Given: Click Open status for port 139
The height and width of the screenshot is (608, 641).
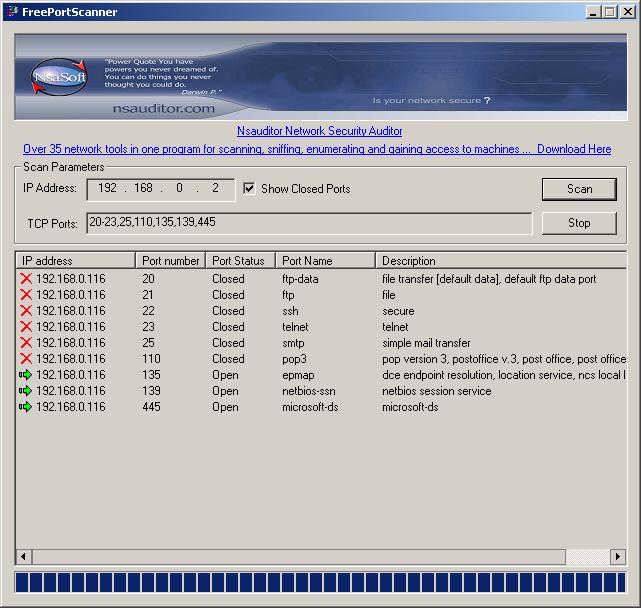Looking at the screenshot, I should point(225,391).
